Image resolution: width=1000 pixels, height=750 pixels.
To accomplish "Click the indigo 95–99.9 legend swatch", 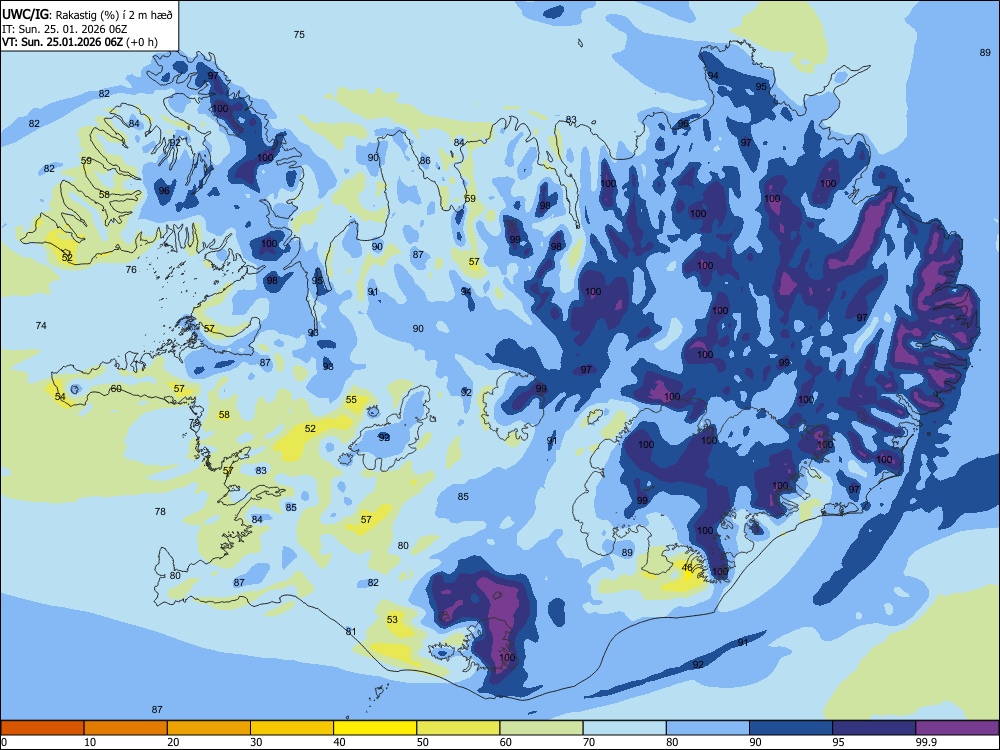I will tap(874, 728).
